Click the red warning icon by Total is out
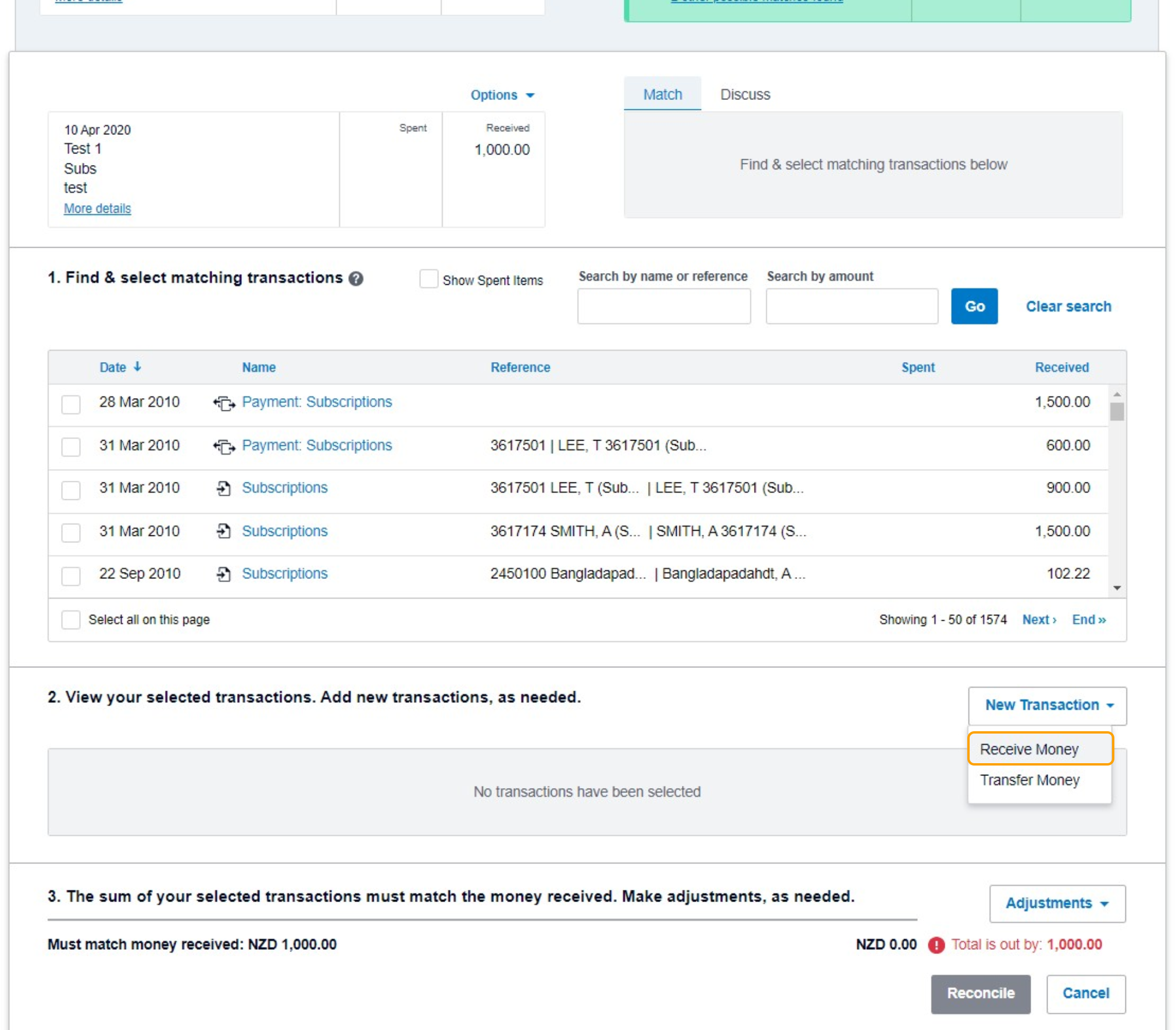 (936, 945)
